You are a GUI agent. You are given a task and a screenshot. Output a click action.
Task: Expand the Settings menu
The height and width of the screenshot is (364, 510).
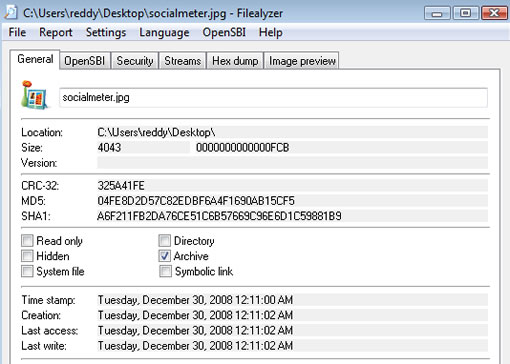[106, 32]
